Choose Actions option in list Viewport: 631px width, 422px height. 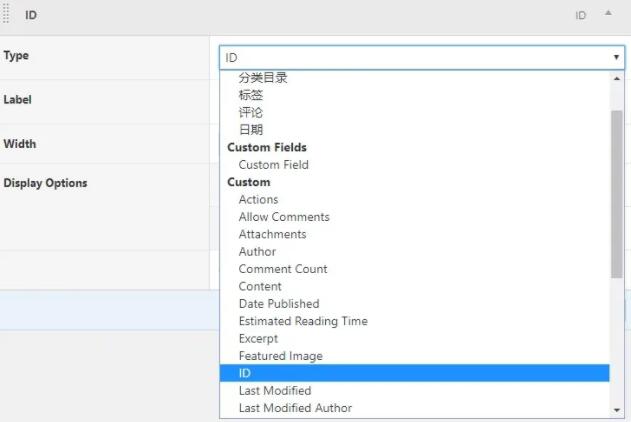pos(414,199)
